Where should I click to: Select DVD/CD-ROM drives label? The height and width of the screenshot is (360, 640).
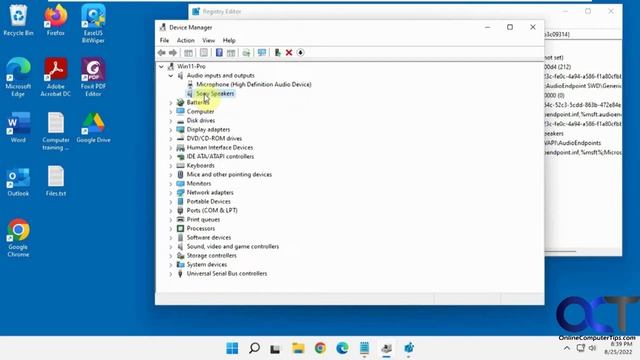(214, 138)
